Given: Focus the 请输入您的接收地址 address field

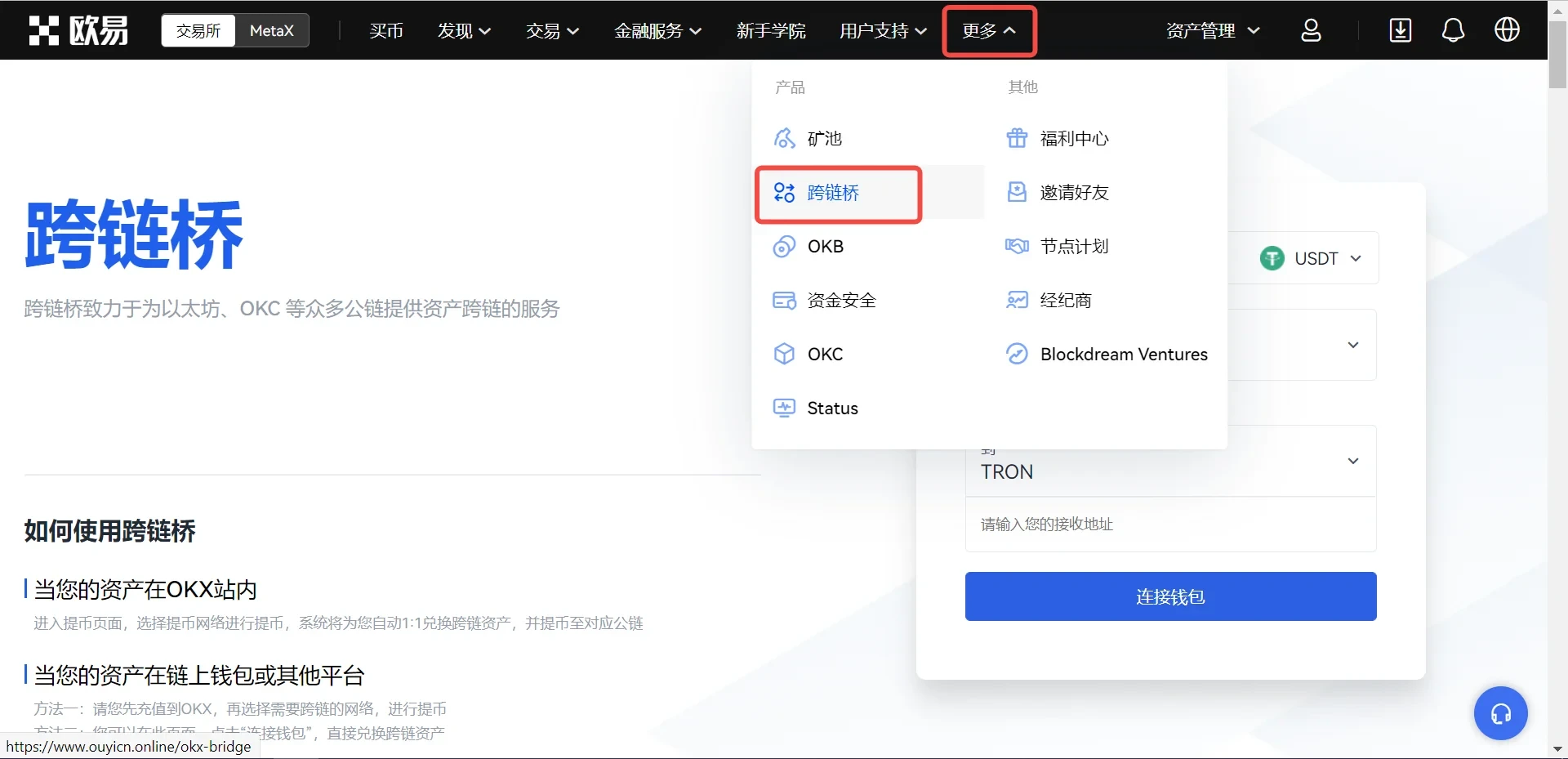Looking at the screenshot, I should tap(1170, 524).
